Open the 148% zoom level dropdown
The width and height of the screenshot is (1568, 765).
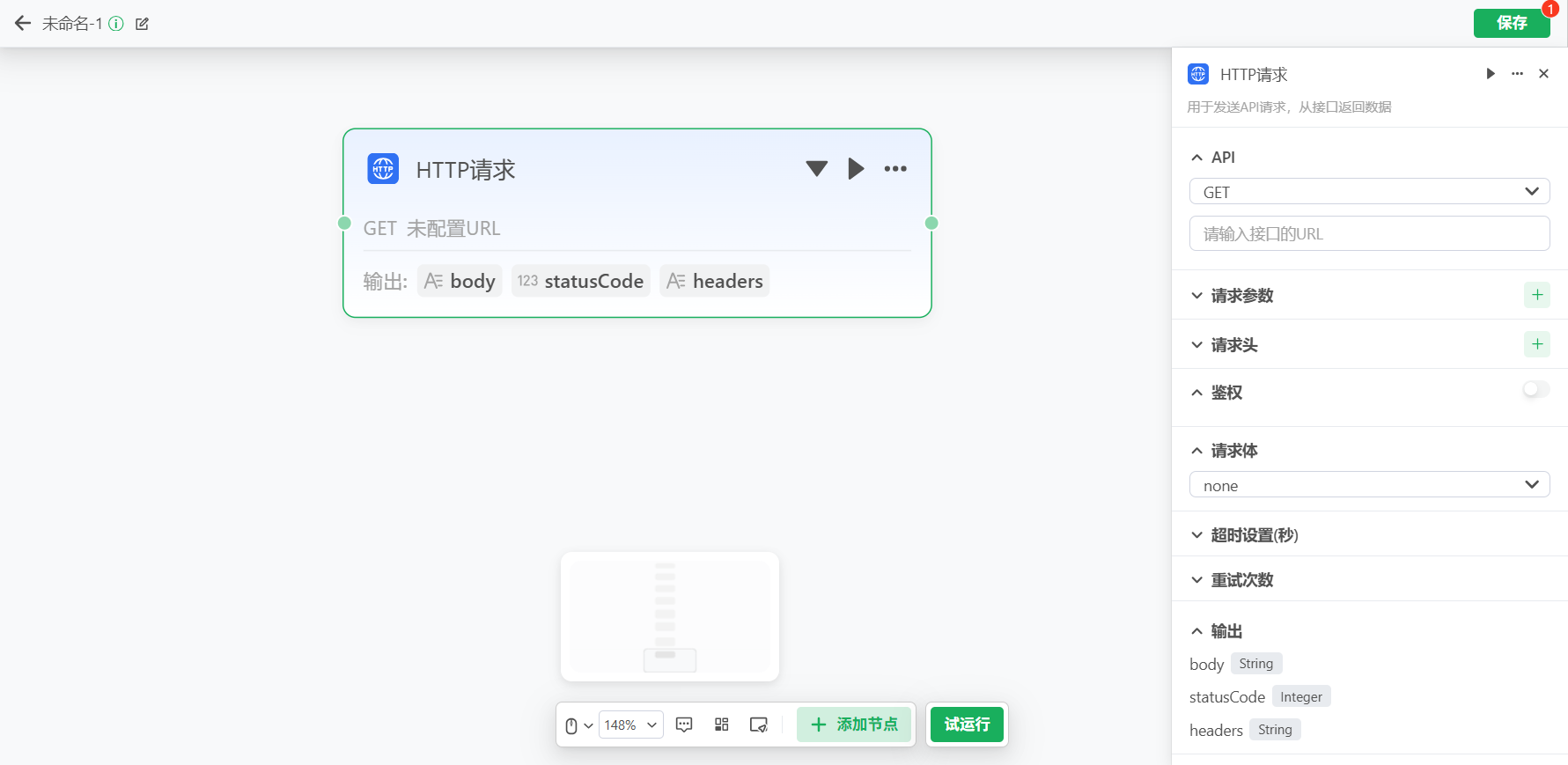pyautogui.click(x=630, y=725)
